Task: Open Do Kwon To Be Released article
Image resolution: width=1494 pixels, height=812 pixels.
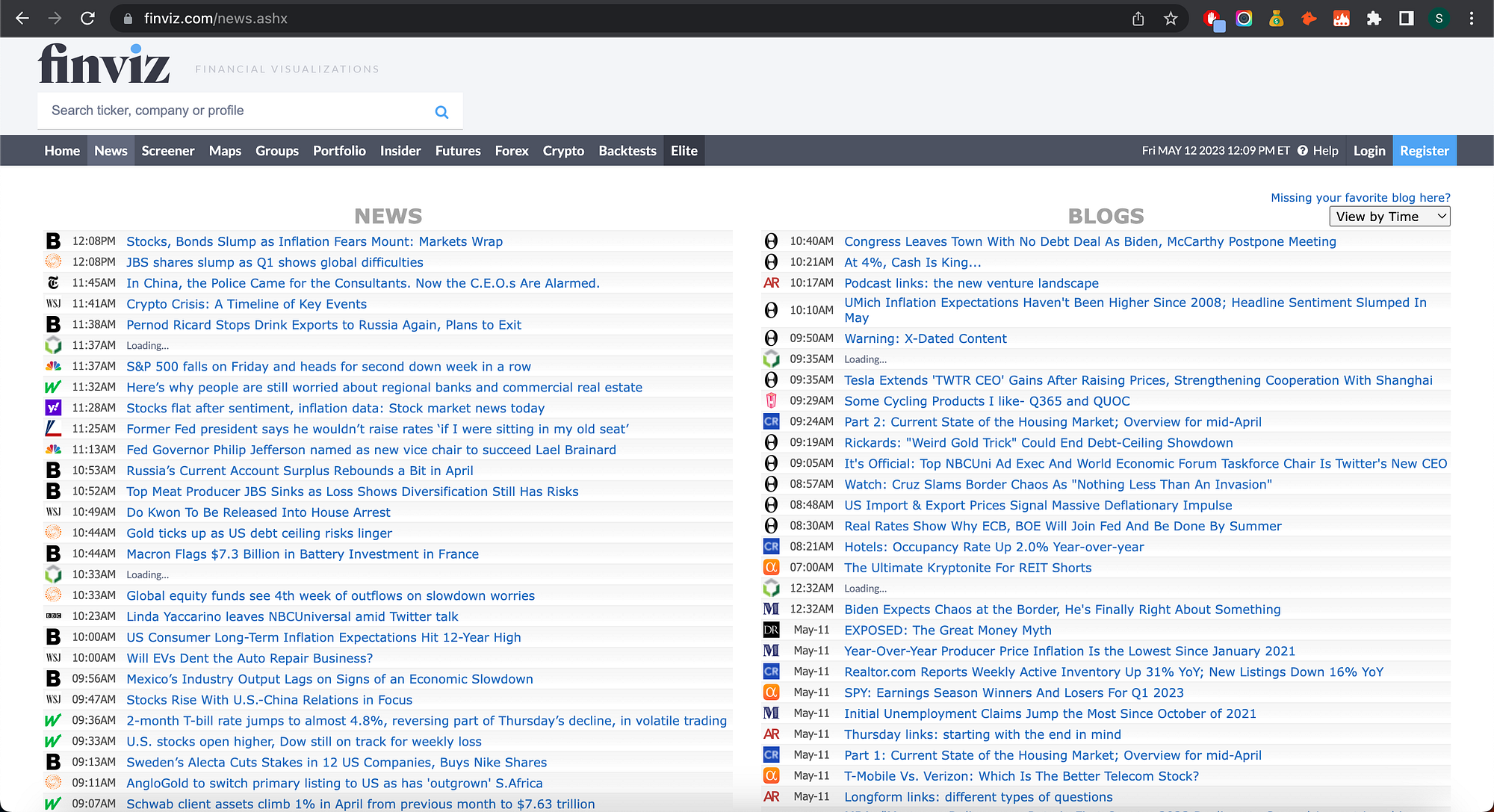Action: (258, 512)
